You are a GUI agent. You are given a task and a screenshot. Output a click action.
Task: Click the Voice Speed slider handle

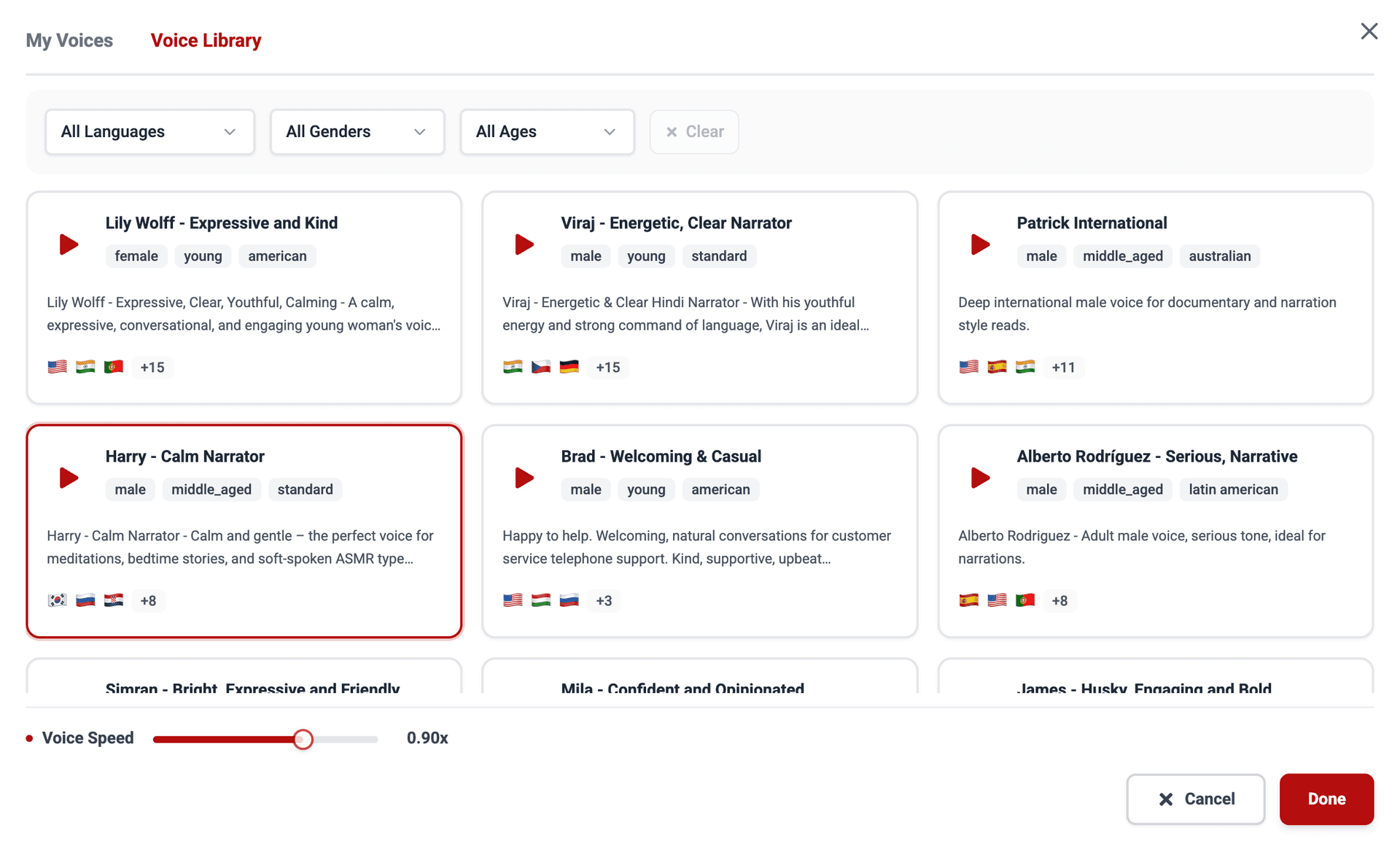303,739
